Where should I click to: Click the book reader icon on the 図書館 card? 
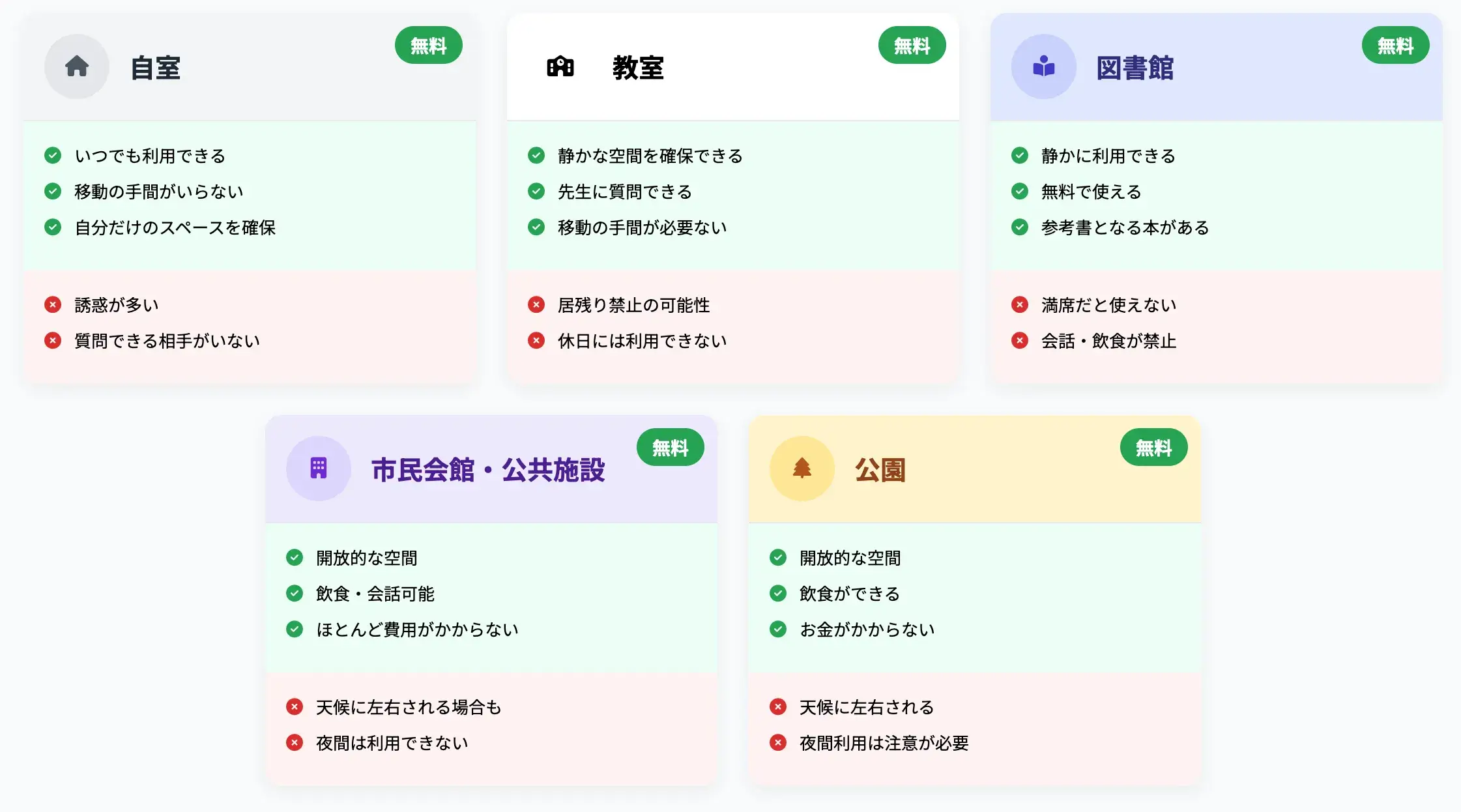[1044, 66]
